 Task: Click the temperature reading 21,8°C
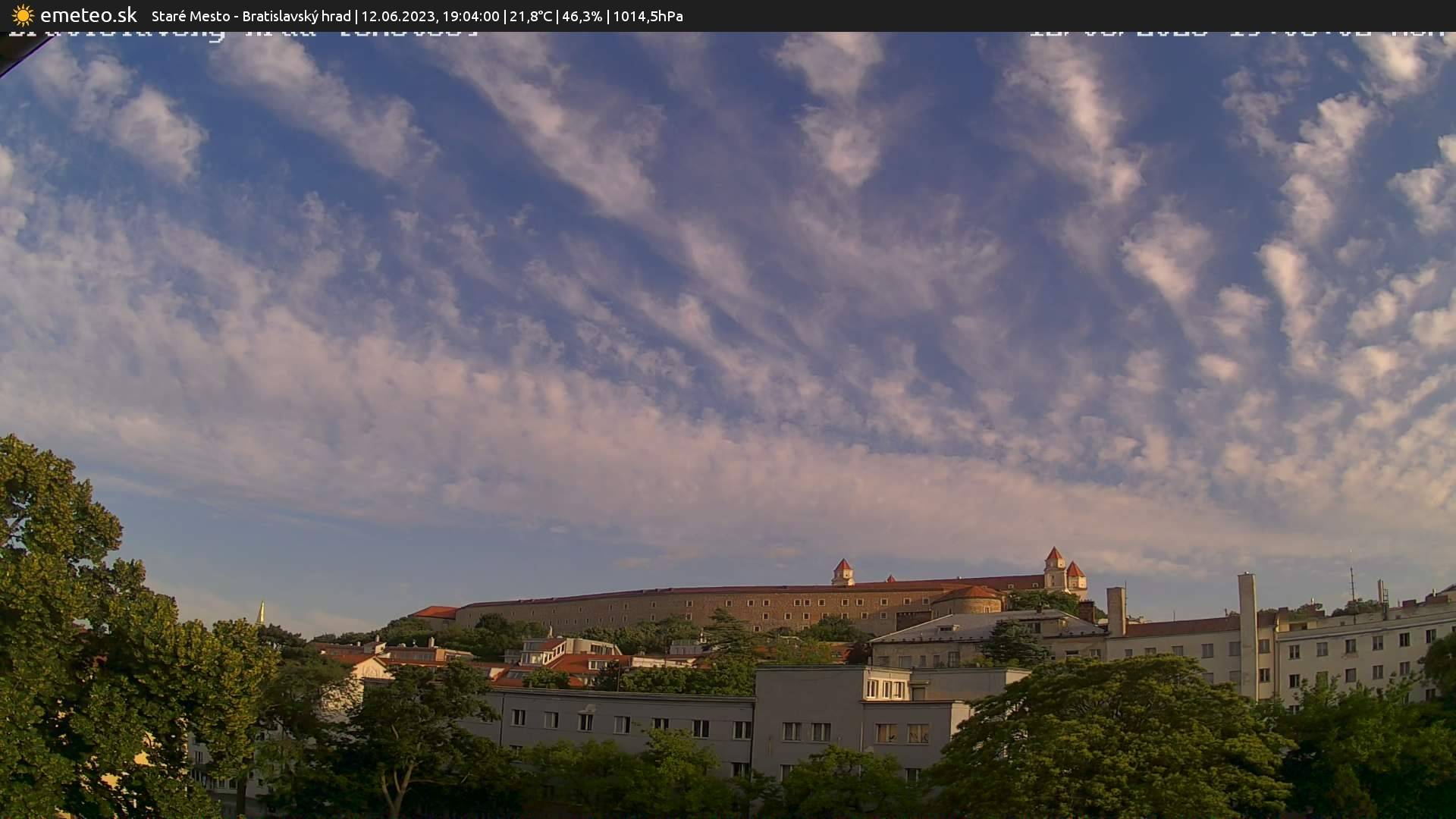[531, 16]
